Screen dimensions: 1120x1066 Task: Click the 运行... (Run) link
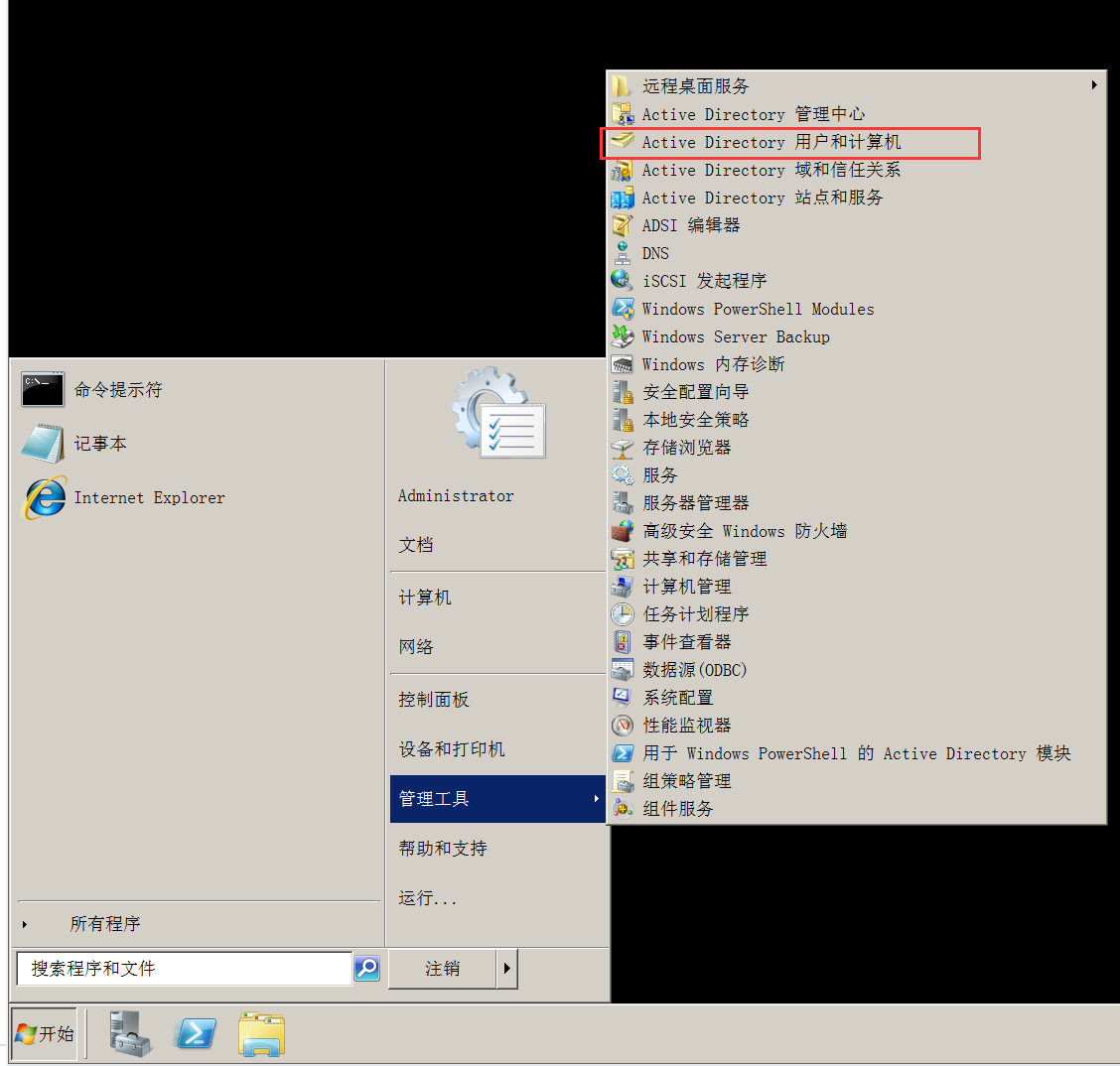pyautogui.click(x=427, y=898)
